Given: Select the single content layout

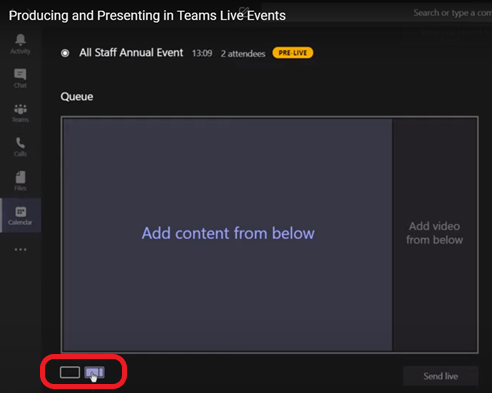Looking at the screenshot, I should click(x=70, y=372).
